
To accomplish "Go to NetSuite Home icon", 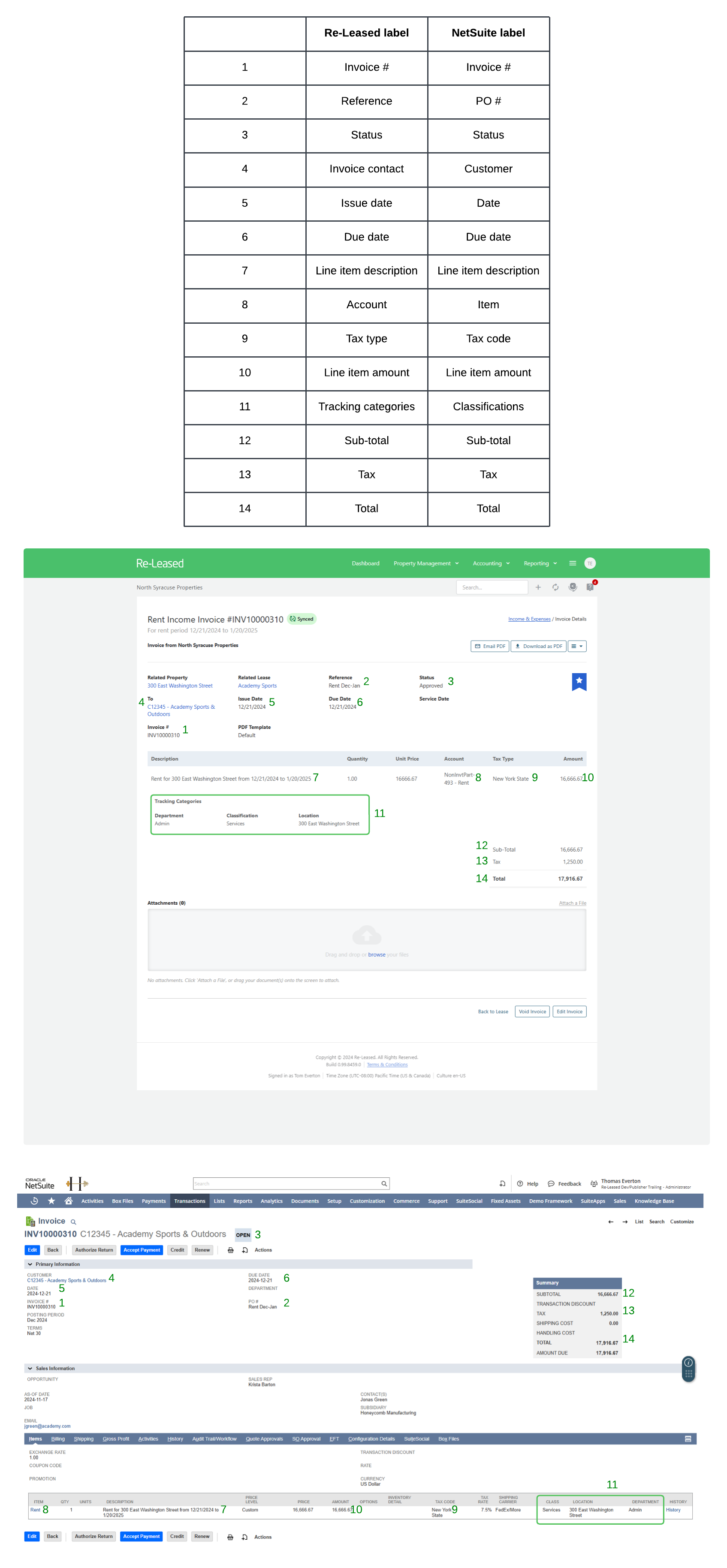I will pyautogui.click(x=69, y=1201).
